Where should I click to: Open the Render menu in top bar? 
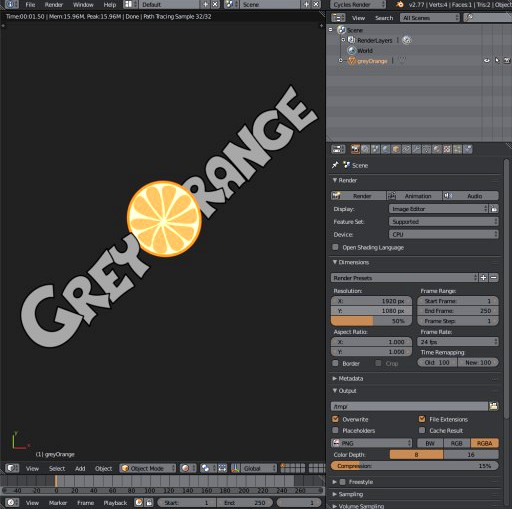pyautogui.click(x=54, y=5)
